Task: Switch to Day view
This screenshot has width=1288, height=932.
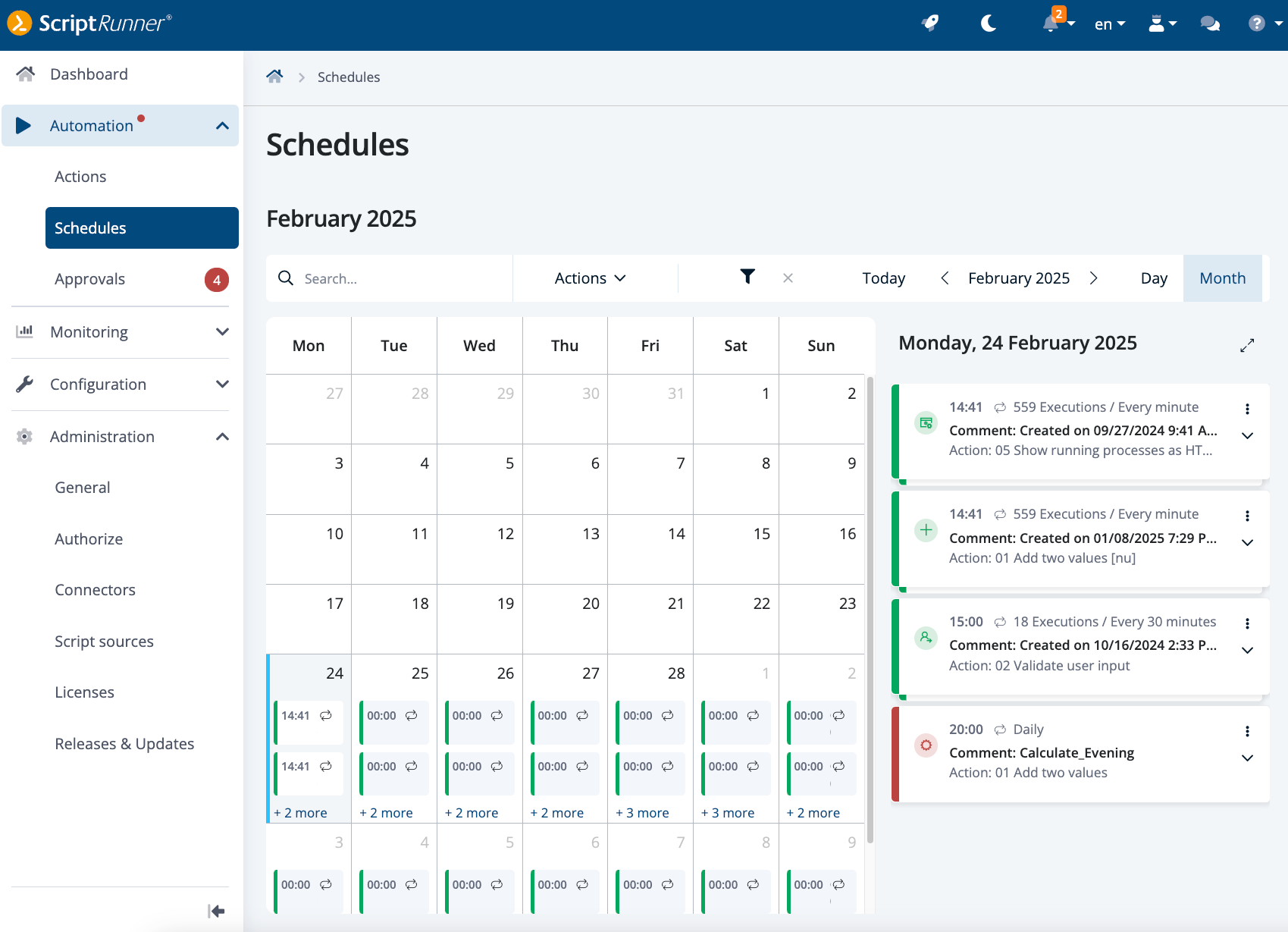Action: [x=1154, y=278]
